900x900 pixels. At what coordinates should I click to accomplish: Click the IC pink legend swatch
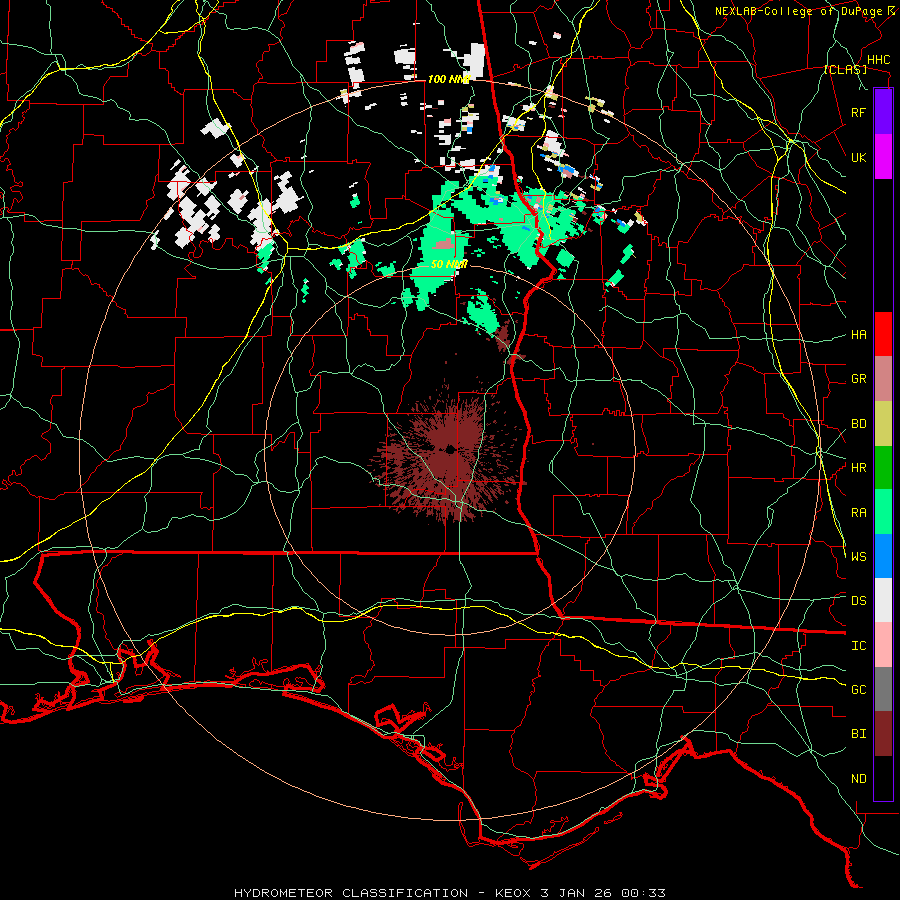pyautogui.click(x=883, y=645)
